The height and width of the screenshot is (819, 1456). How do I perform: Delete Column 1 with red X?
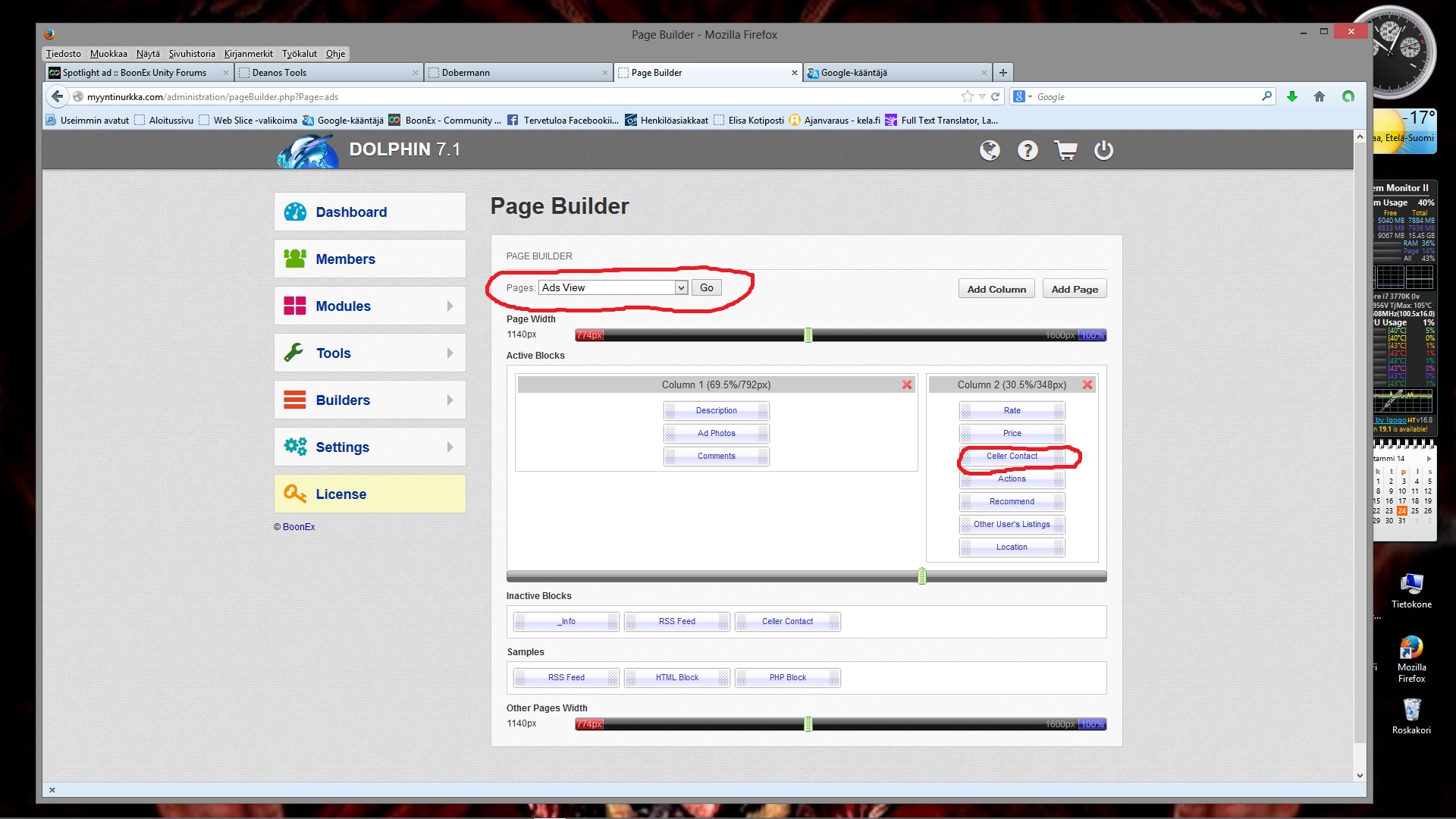tap(907, 384)
